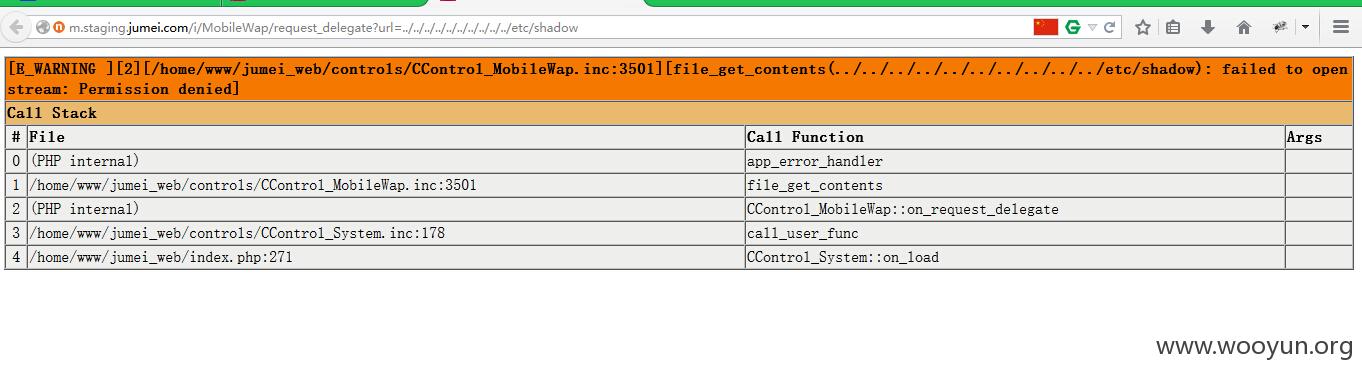Expand the address bar history dropdown triangle

(1093, 28)
